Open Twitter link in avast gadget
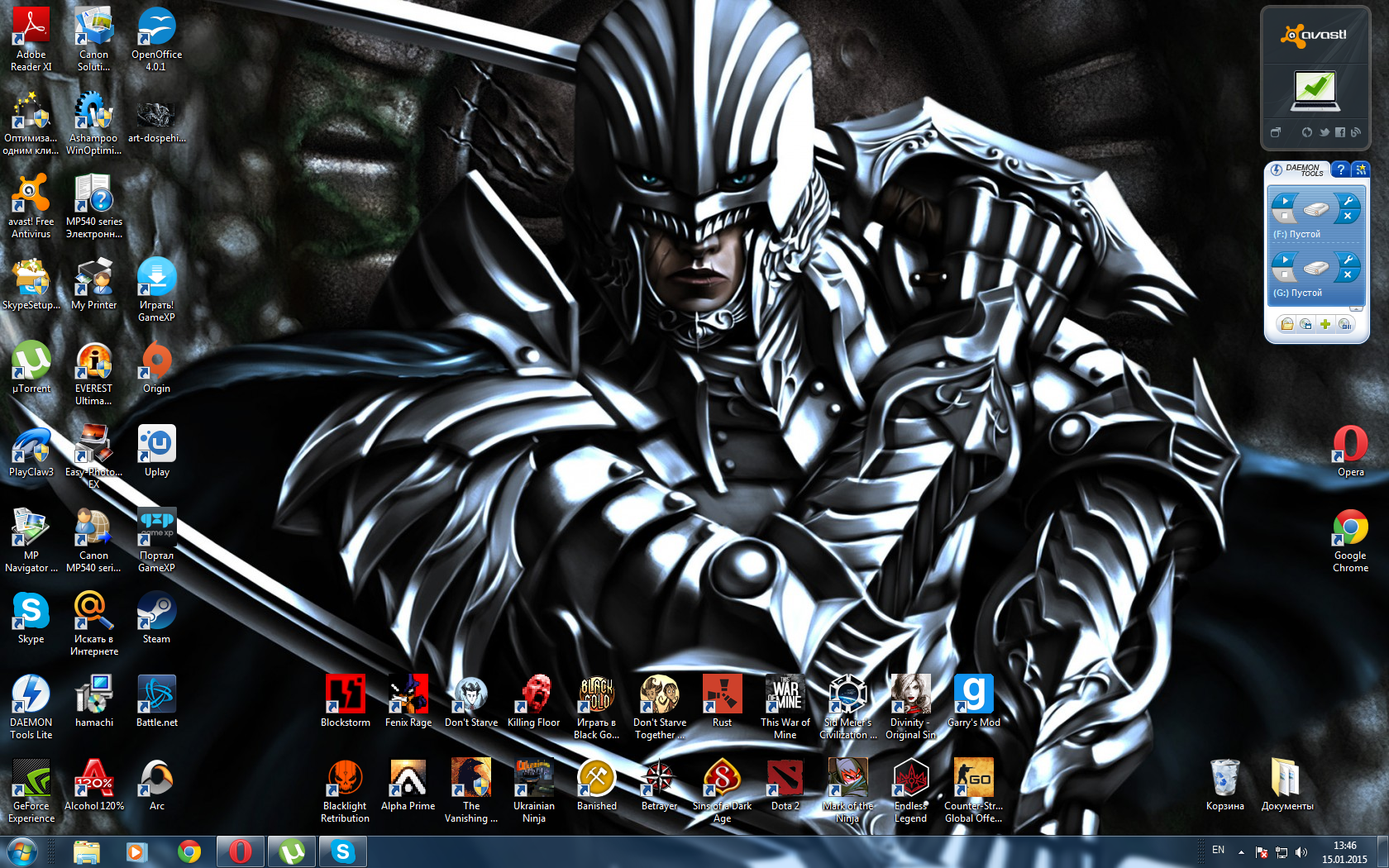This screenshot has width=1389, height=868. click(x=1325, y=132)
